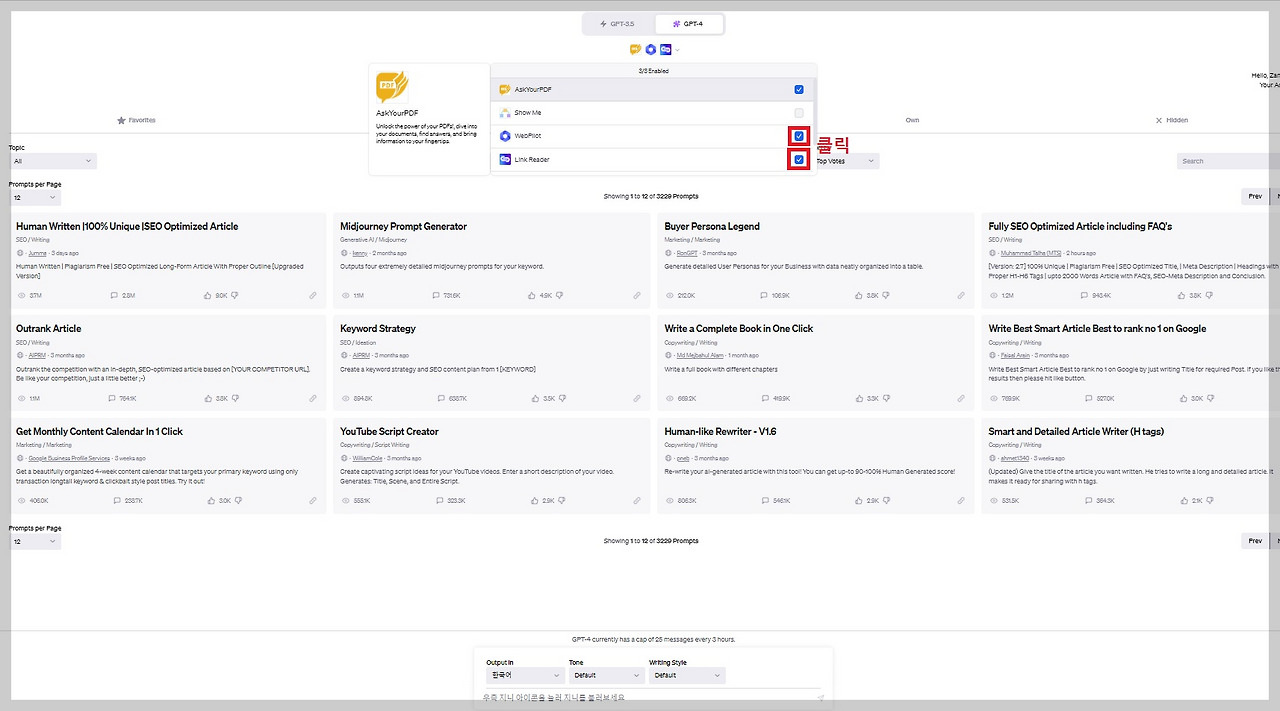Click the top Prev pagination button

(1255, 197)
